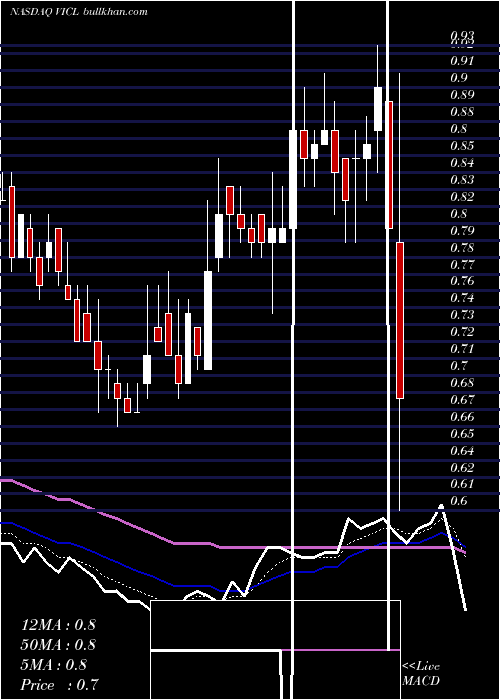This screenshot has width=500, height=700.
Task: Click the 0.72 price axis label
Action: tap(462, 332)
